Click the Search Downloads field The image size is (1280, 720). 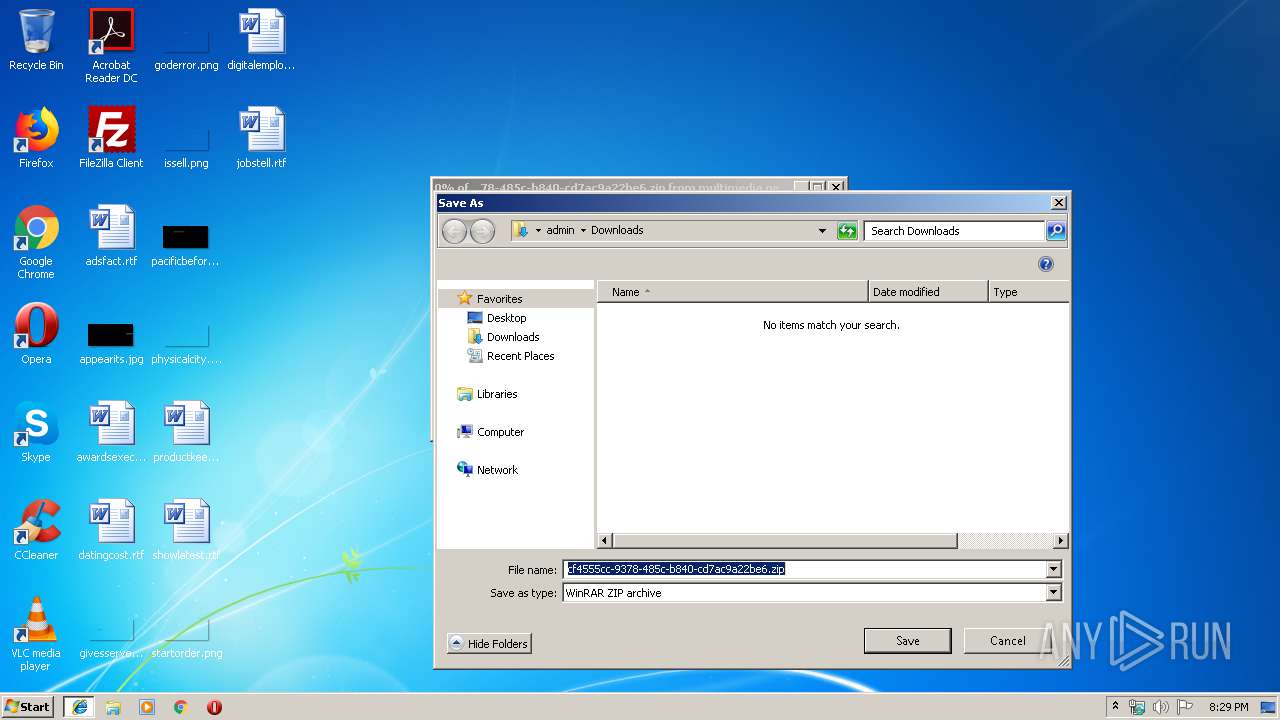pos(954,231)
